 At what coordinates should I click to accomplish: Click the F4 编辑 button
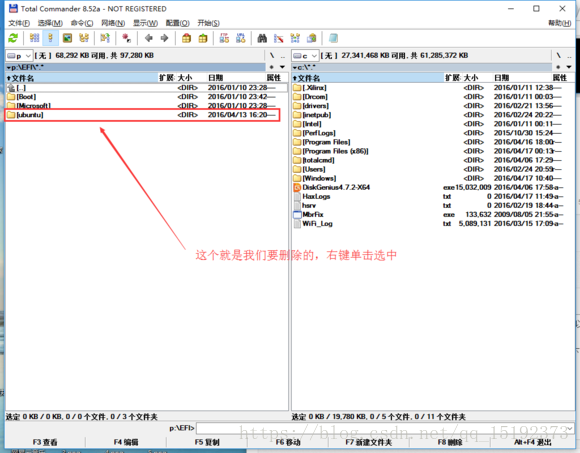coord(126,442)
